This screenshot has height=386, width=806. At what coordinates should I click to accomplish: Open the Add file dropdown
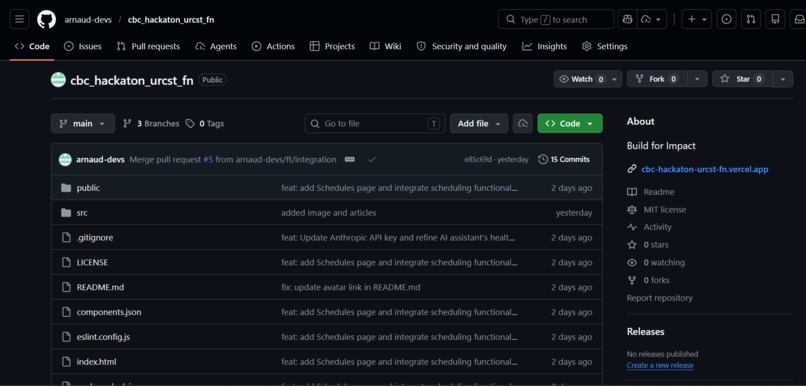479,123
